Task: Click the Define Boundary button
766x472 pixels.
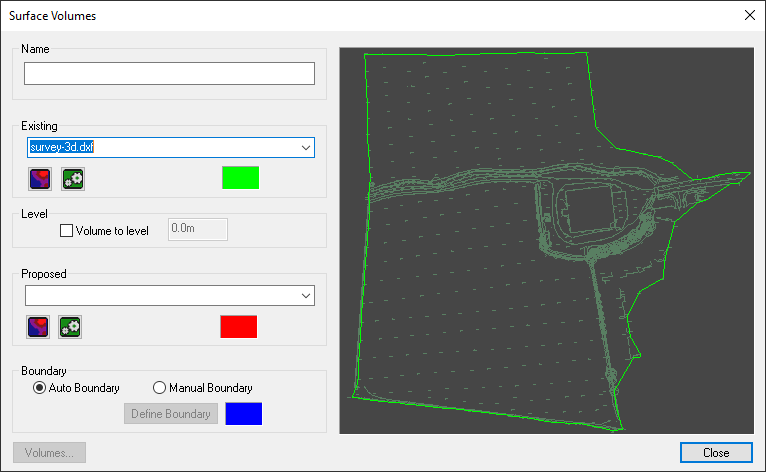Action: (x=171, y=414)
